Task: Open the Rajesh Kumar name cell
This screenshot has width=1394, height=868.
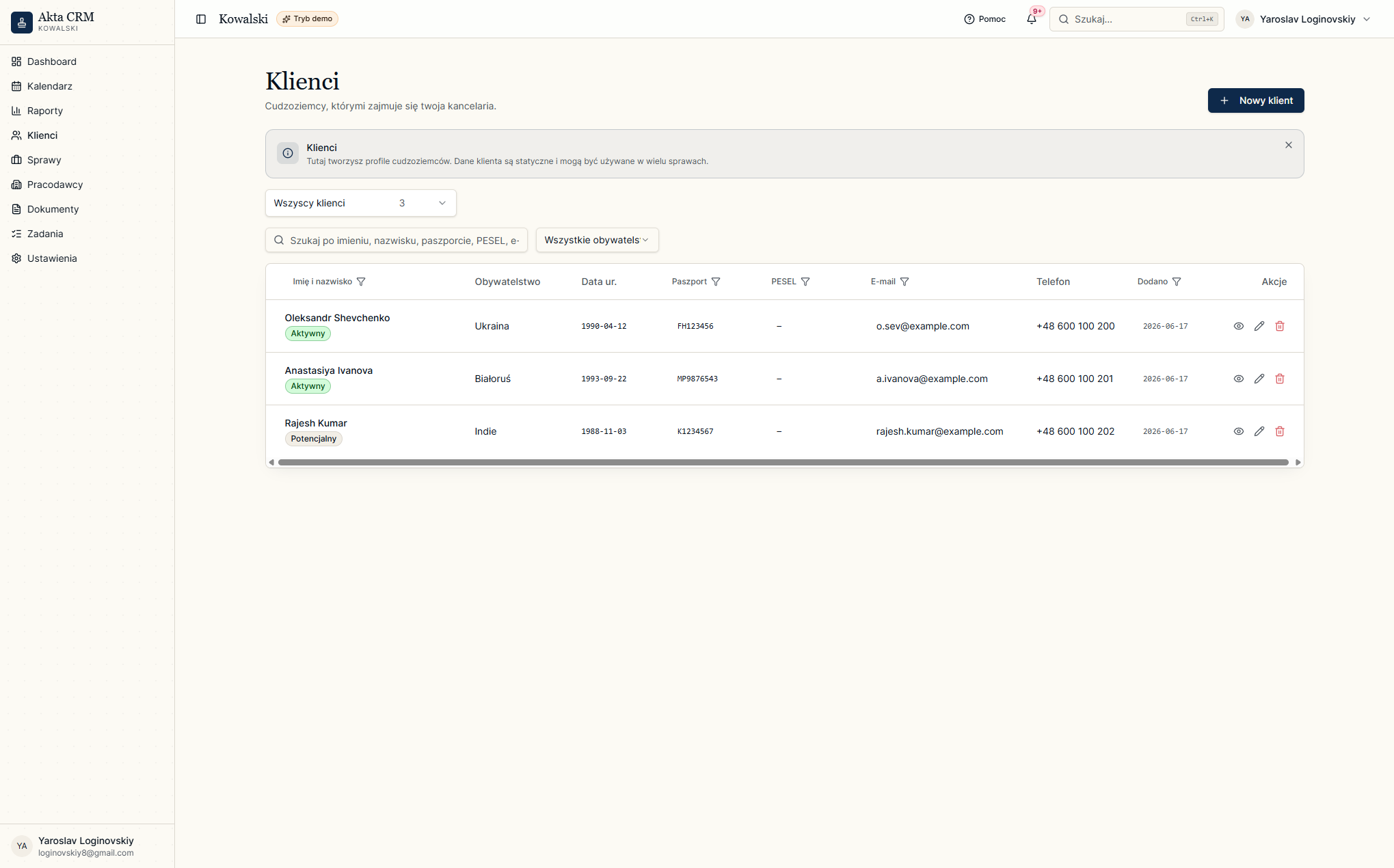Action: [x=315, y=423]
